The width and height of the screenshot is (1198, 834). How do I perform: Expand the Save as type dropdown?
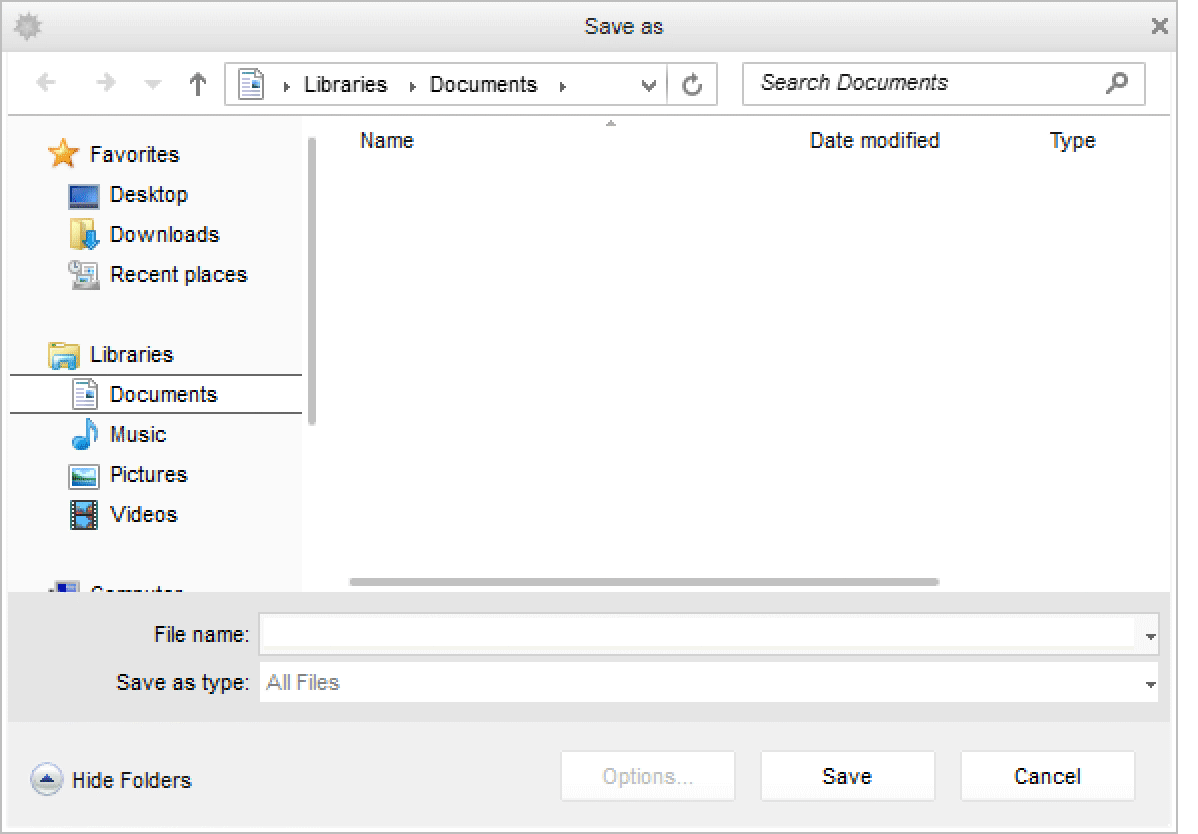[x=1150, y=684]
